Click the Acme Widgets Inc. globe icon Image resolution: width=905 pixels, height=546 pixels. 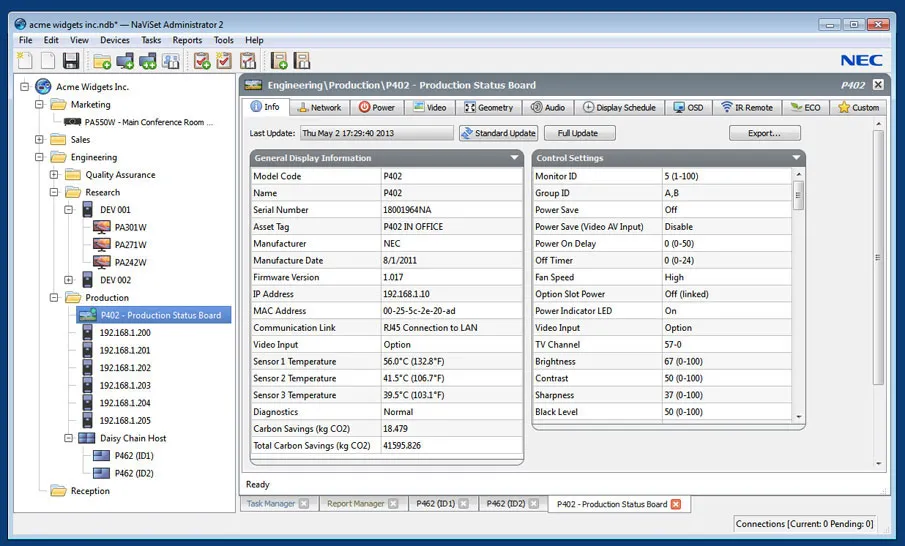(x=43, y=87)
